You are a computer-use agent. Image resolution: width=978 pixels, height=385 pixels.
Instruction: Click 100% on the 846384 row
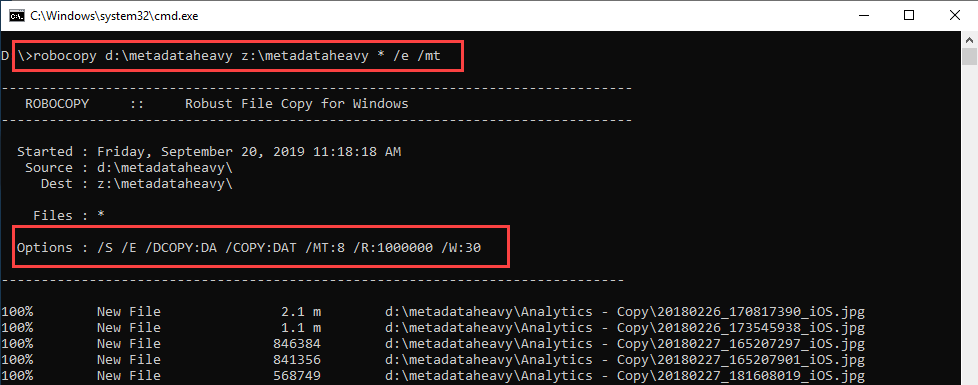point(16,344)
